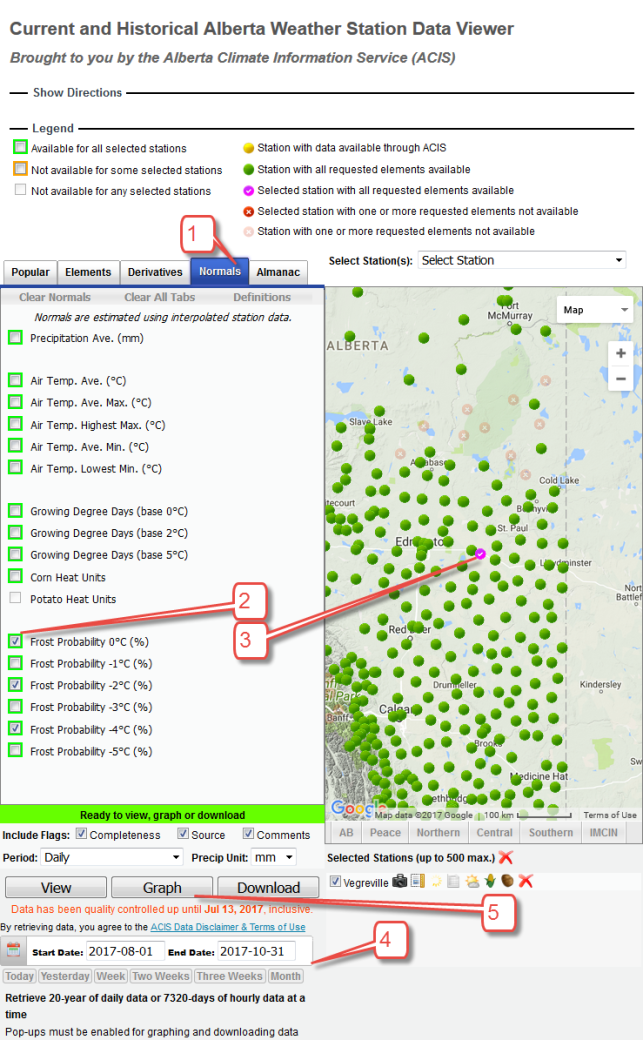Check Air Temp. Ave. (°C)
643x1040 pixels.
[15, 380]
